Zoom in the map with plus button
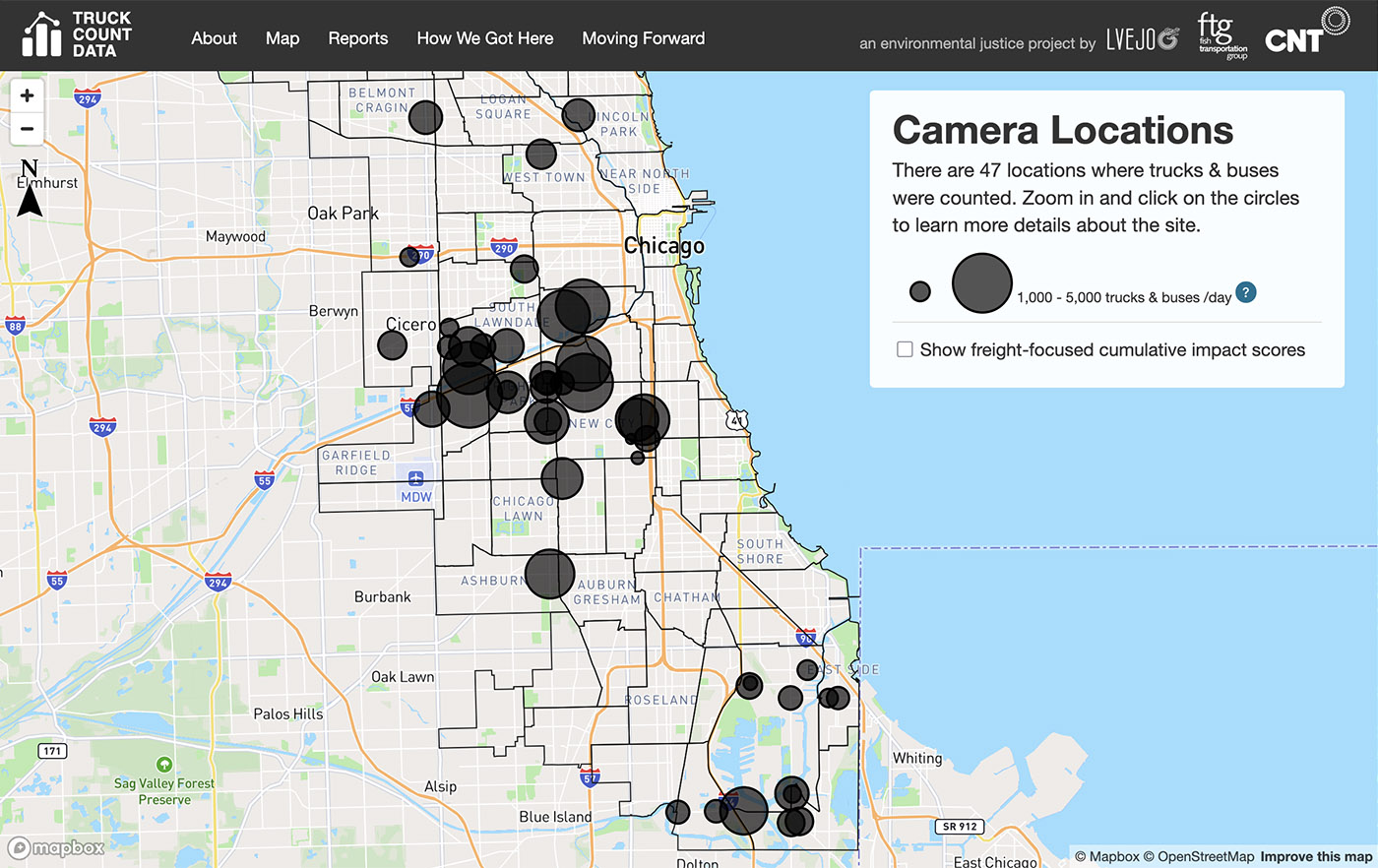Viewport: 1378px width, 868px height. pyautogui.click(x=28, y=95)
